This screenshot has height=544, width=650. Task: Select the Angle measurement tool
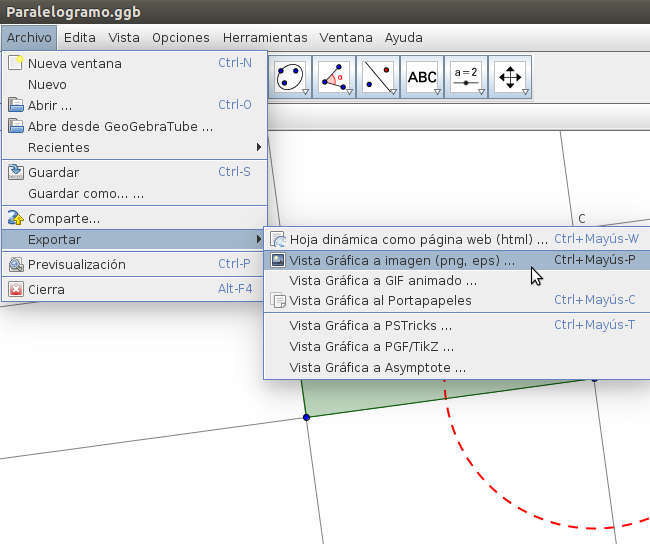pos(334,77)
